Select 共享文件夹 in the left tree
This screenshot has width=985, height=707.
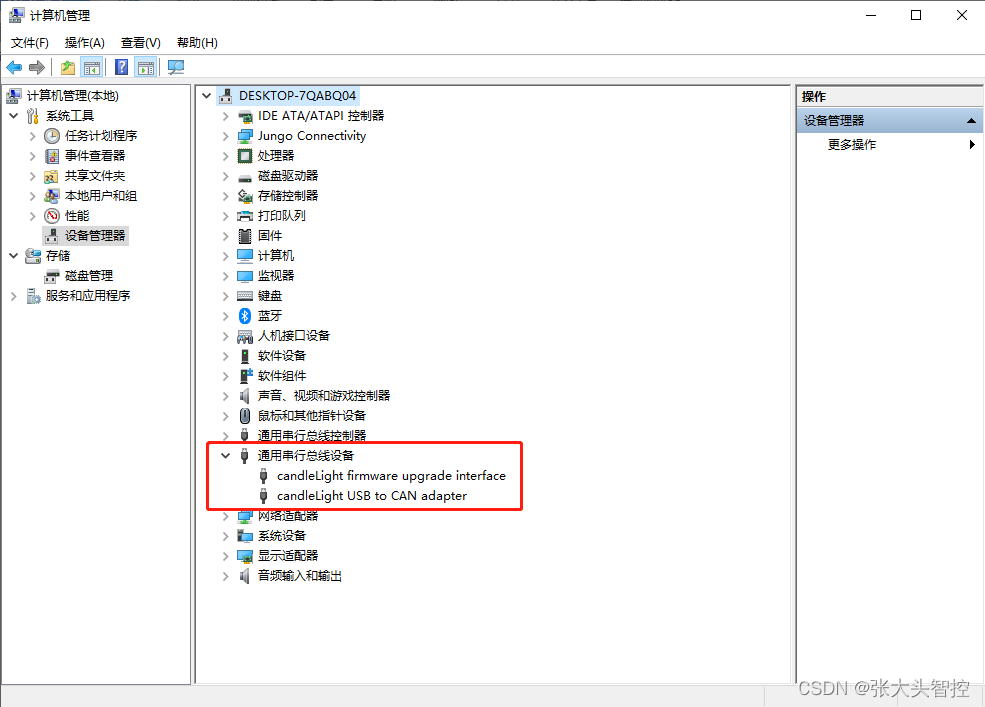pos(95,175)
